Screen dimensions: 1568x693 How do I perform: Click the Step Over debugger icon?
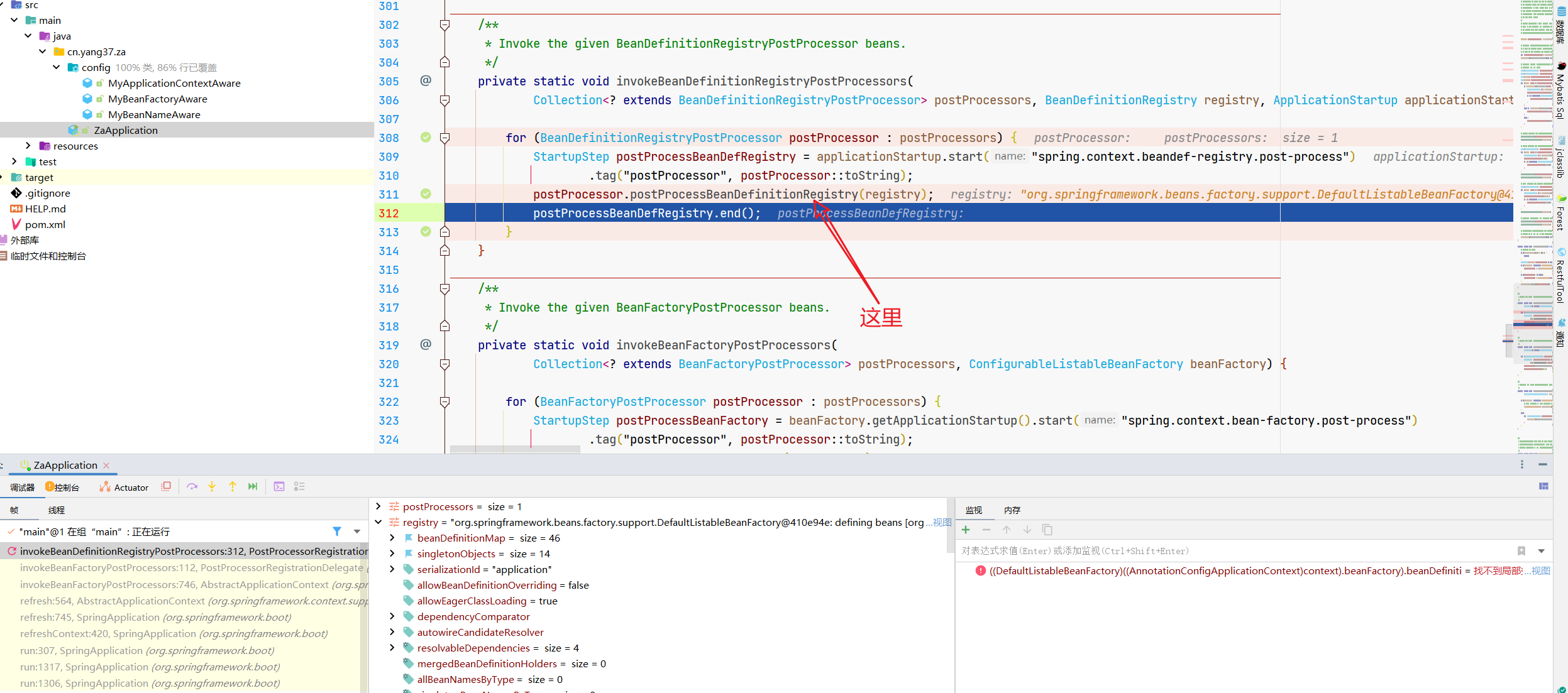tap(192, 486)
